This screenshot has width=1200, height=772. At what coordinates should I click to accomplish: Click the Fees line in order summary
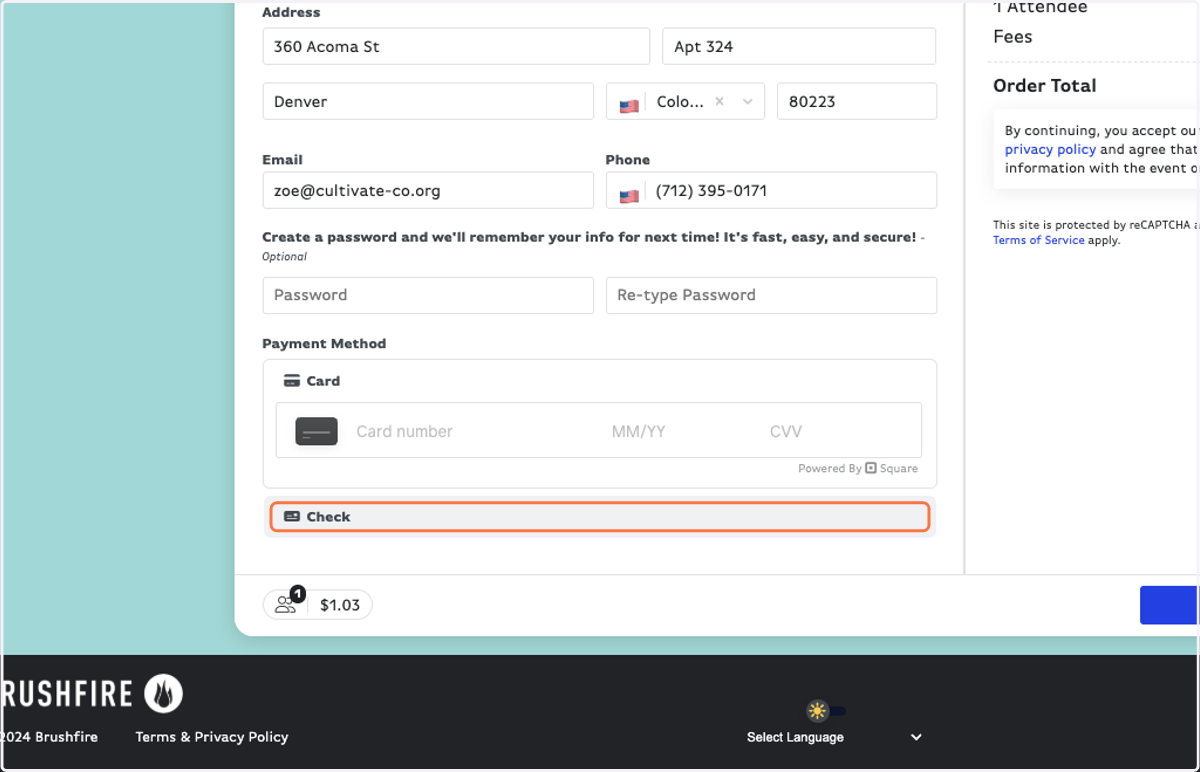(1013, 37)
